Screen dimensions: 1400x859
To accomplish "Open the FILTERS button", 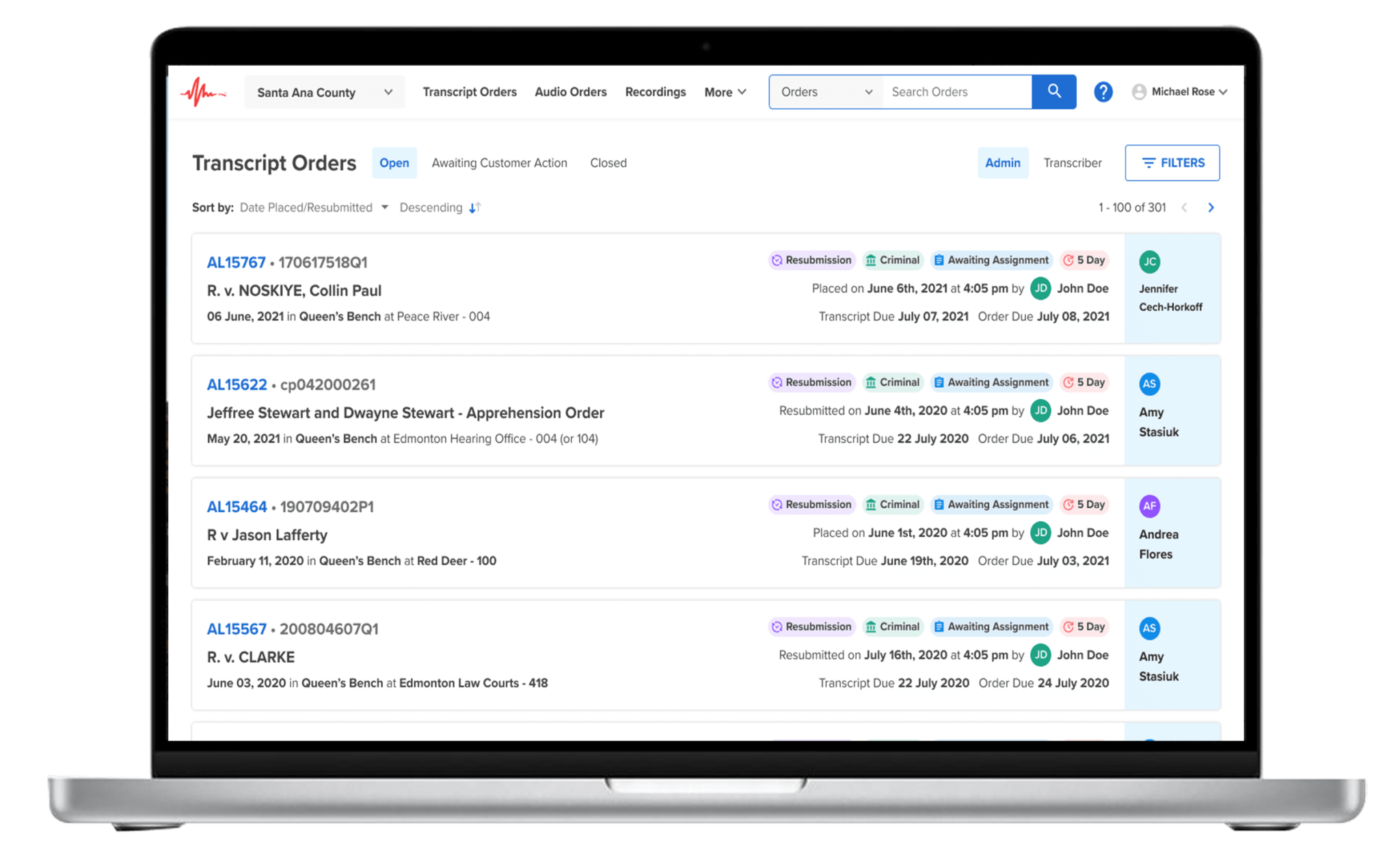I will pyautogui.click(x=1172, y=163).
